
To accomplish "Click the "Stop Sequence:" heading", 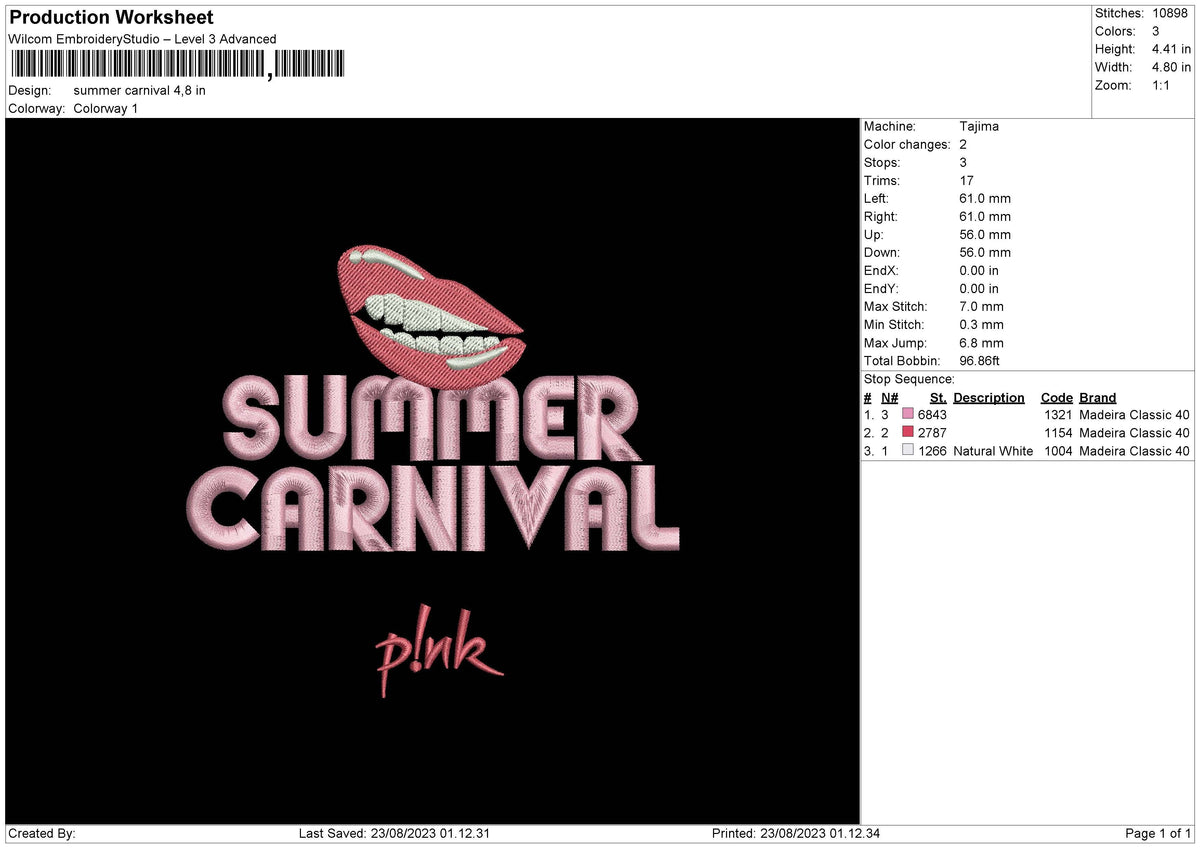I will pos(909,379).
